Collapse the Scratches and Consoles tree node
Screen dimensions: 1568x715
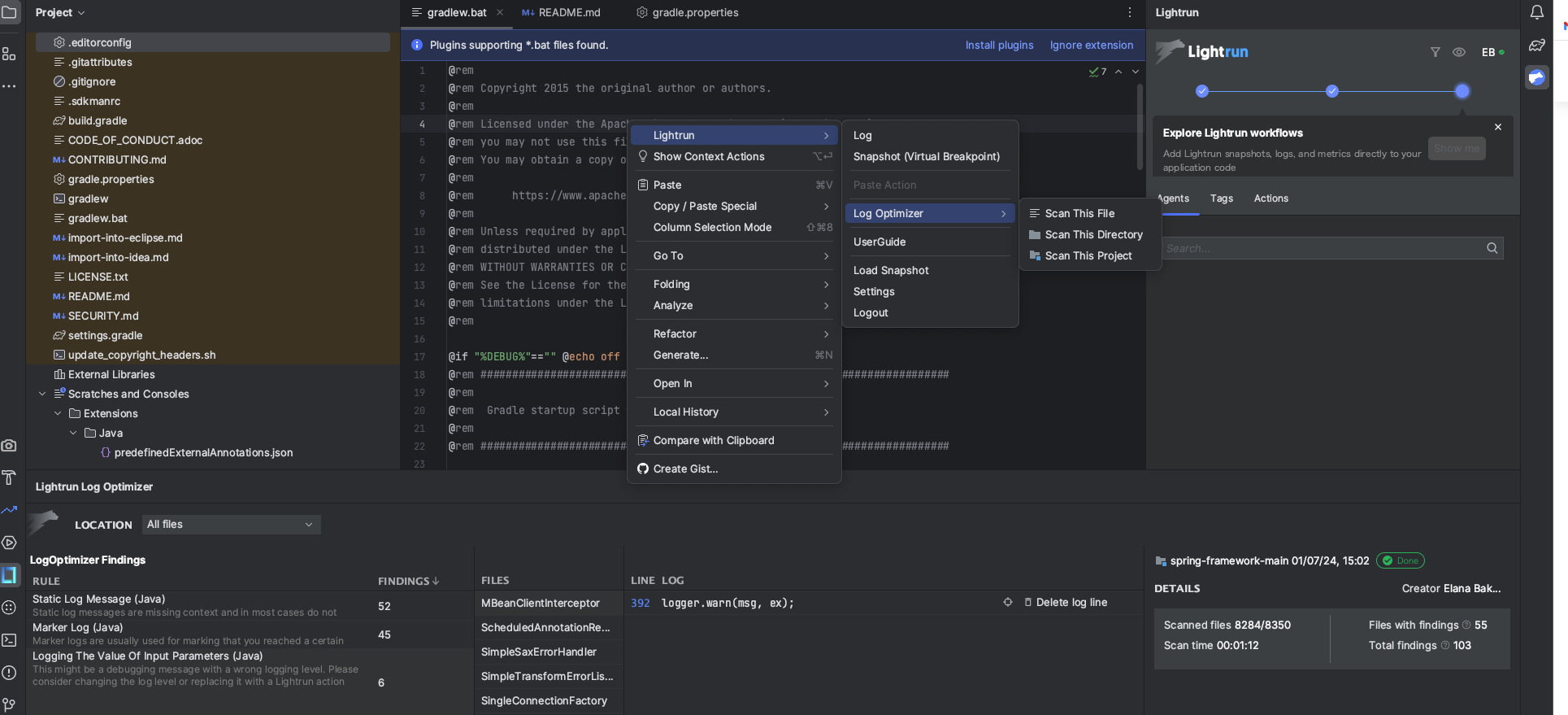point(42,394)
